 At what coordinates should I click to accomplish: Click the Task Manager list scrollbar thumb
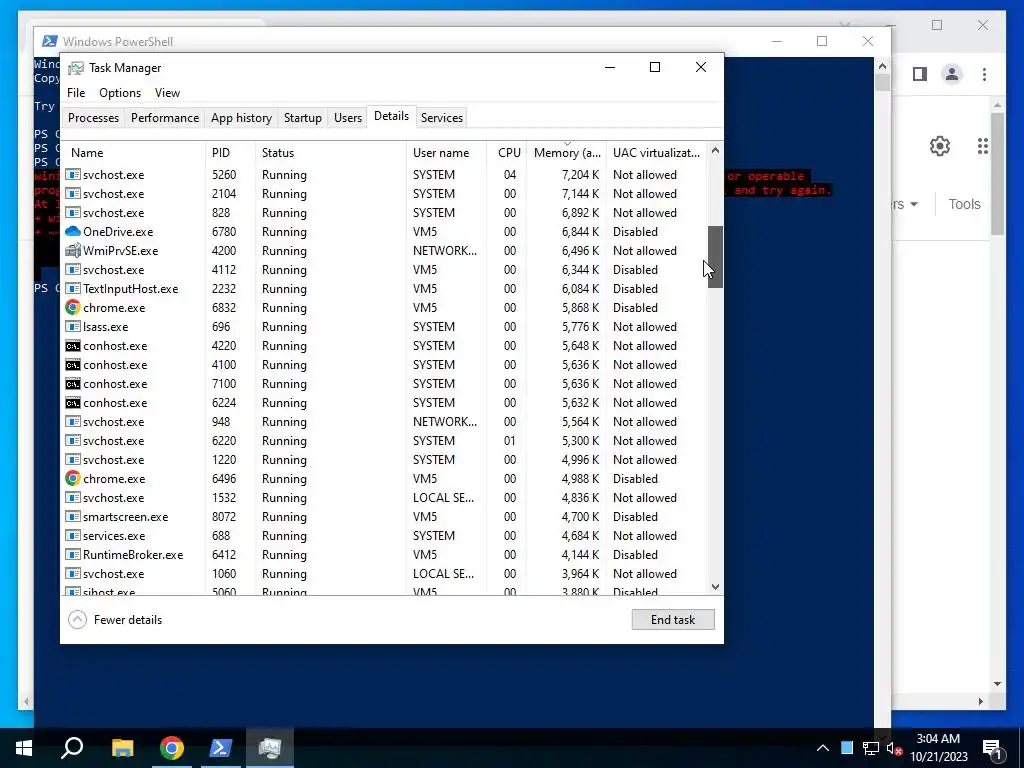715,257
